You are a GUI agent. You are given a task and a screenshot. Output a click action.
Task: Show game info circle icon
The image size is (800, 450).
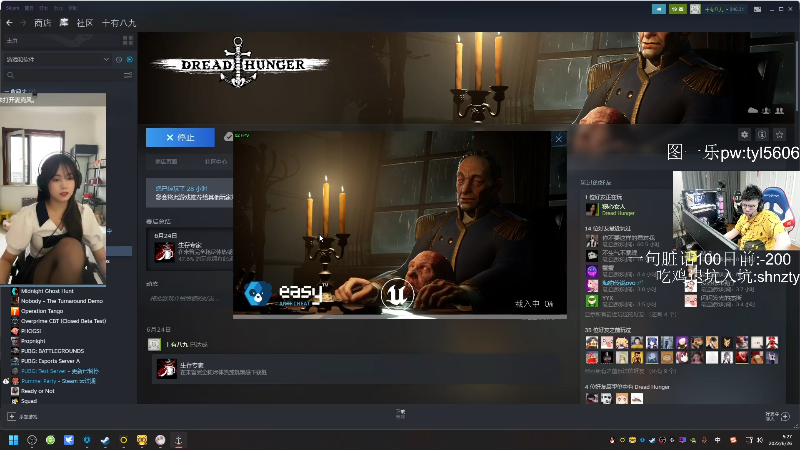[762, 135]
